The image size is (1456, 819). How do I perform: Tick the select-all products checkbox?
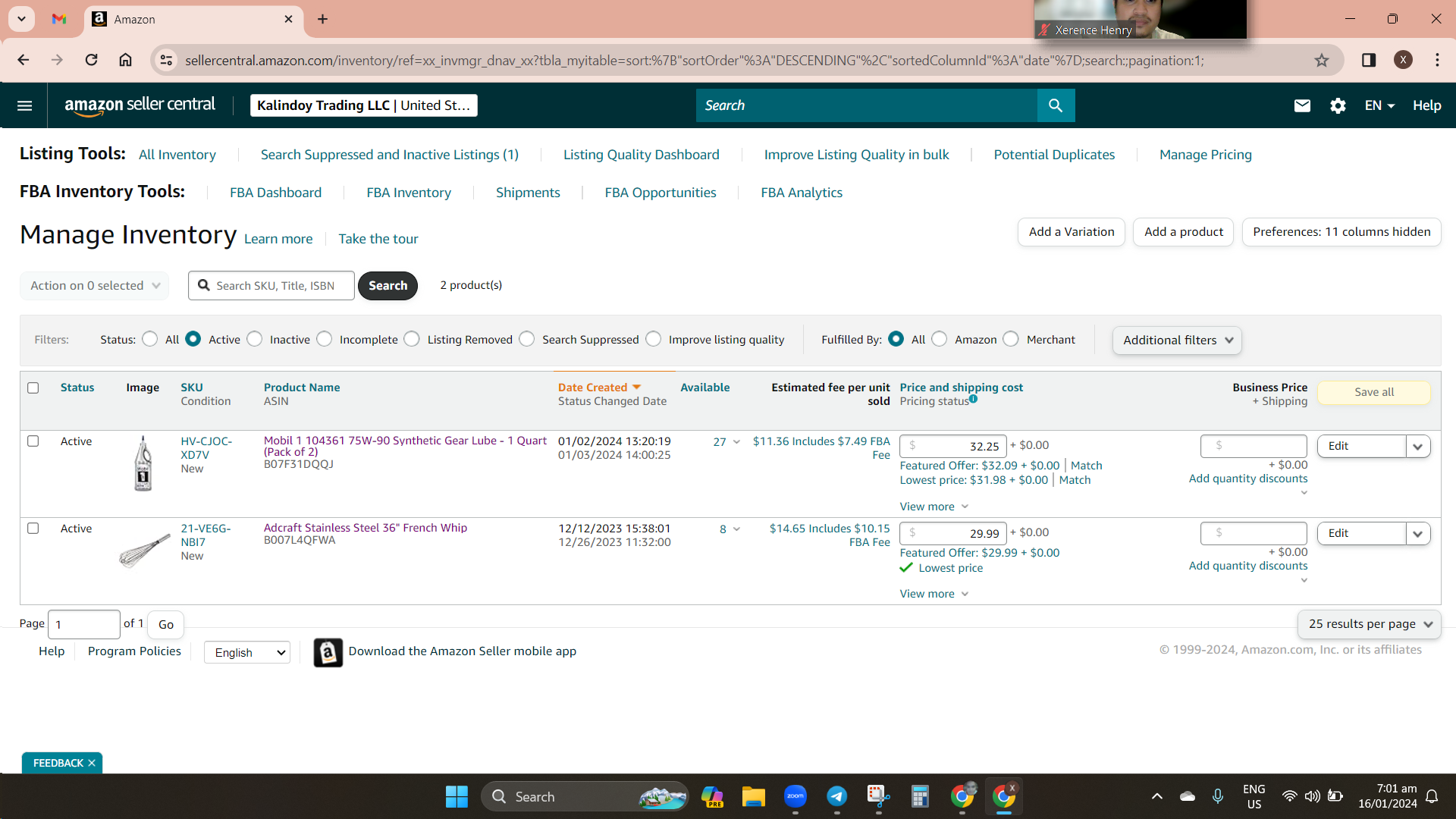coord(33,388)
